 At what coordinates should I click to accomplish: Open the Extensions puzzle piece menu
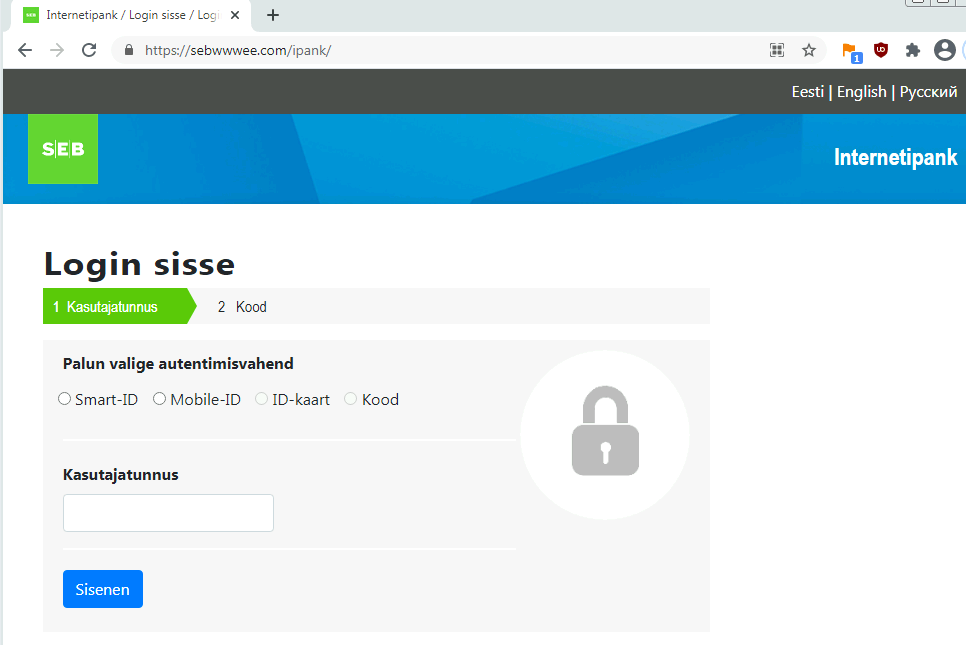click(912, 50)
